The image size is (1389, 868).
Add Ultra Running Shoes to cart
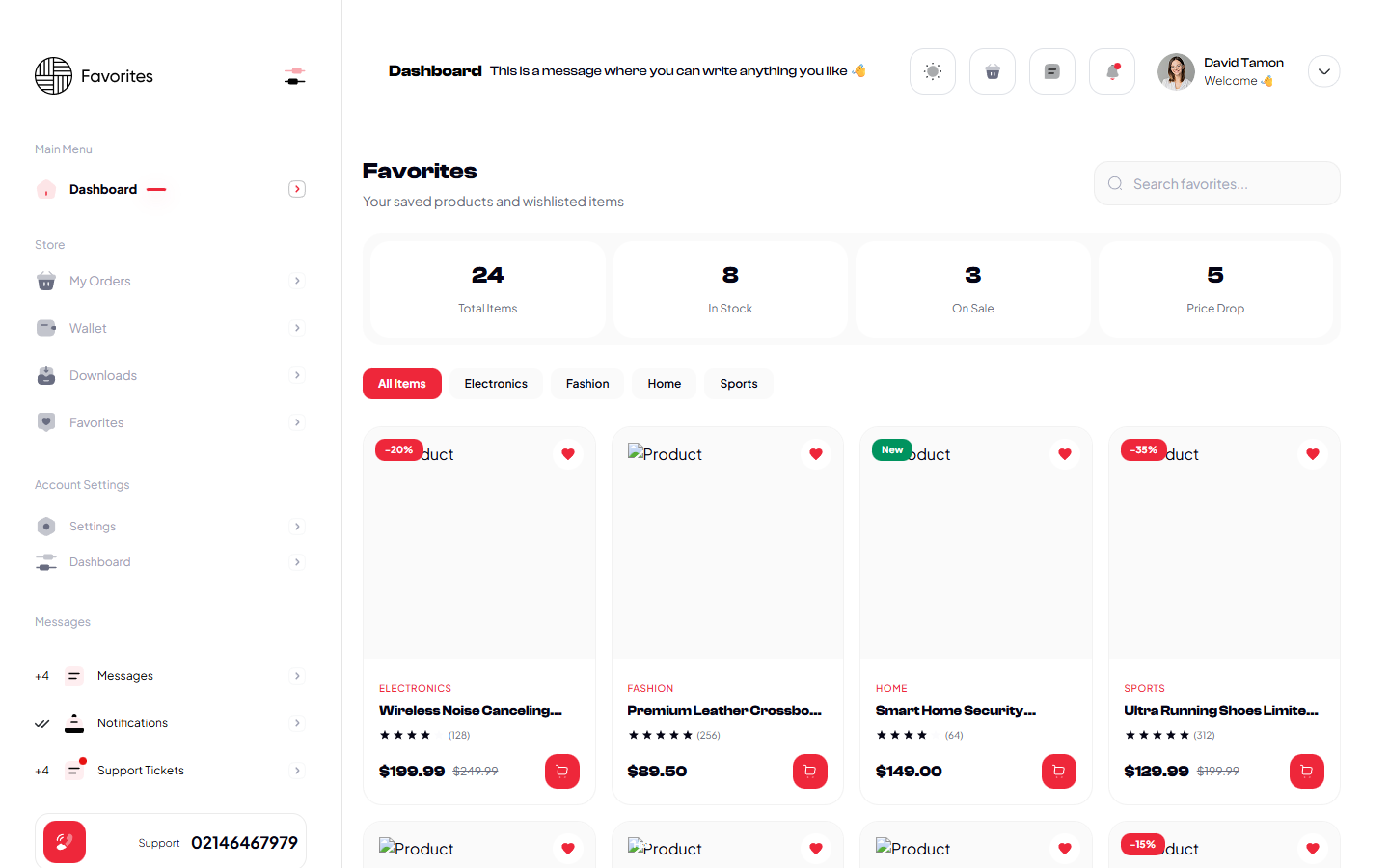point(1306,771)
